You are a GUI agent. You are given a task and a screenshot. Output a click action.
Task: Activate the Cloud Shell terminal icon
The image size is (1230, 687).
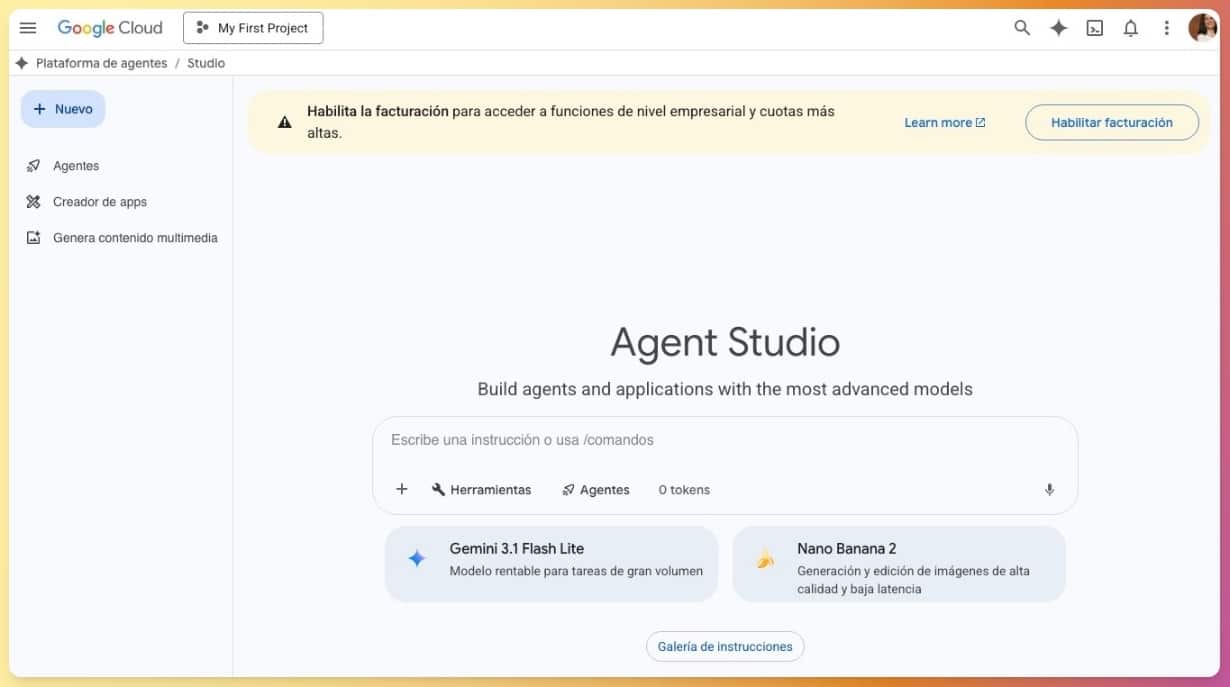[x=1095, y=28]
